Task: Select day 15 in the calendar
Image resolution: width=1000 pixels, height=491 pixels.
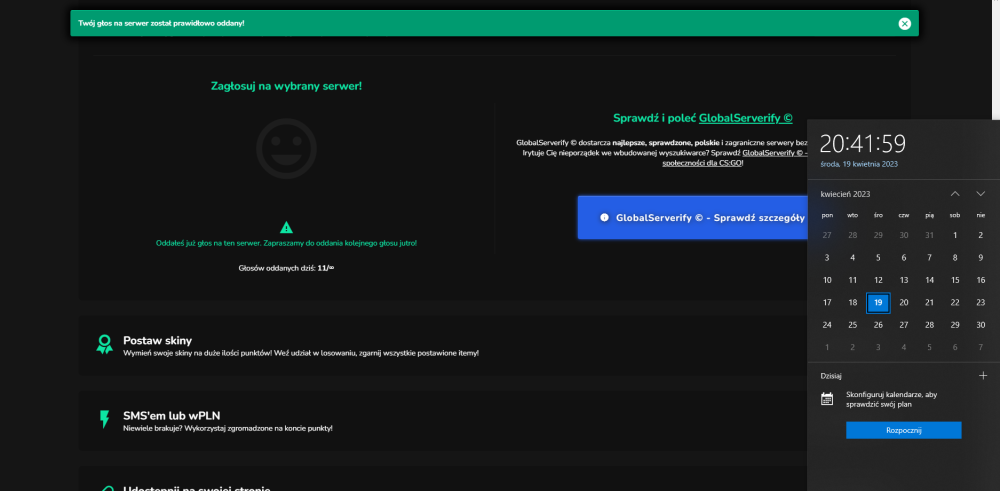Action: (x=955, y=280)
